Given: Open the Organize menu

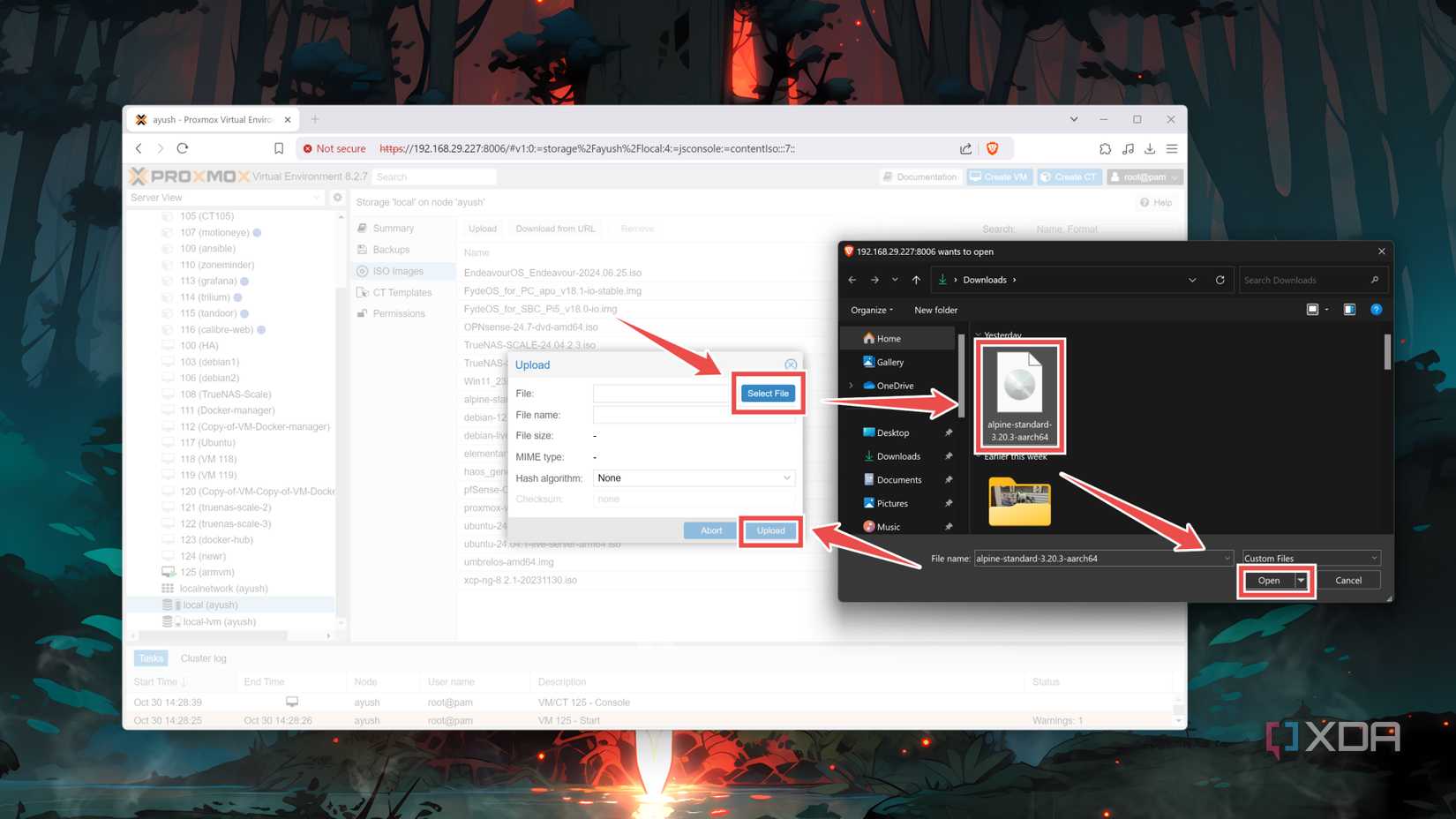Looking at the screenshot, I should coord(871,310).
